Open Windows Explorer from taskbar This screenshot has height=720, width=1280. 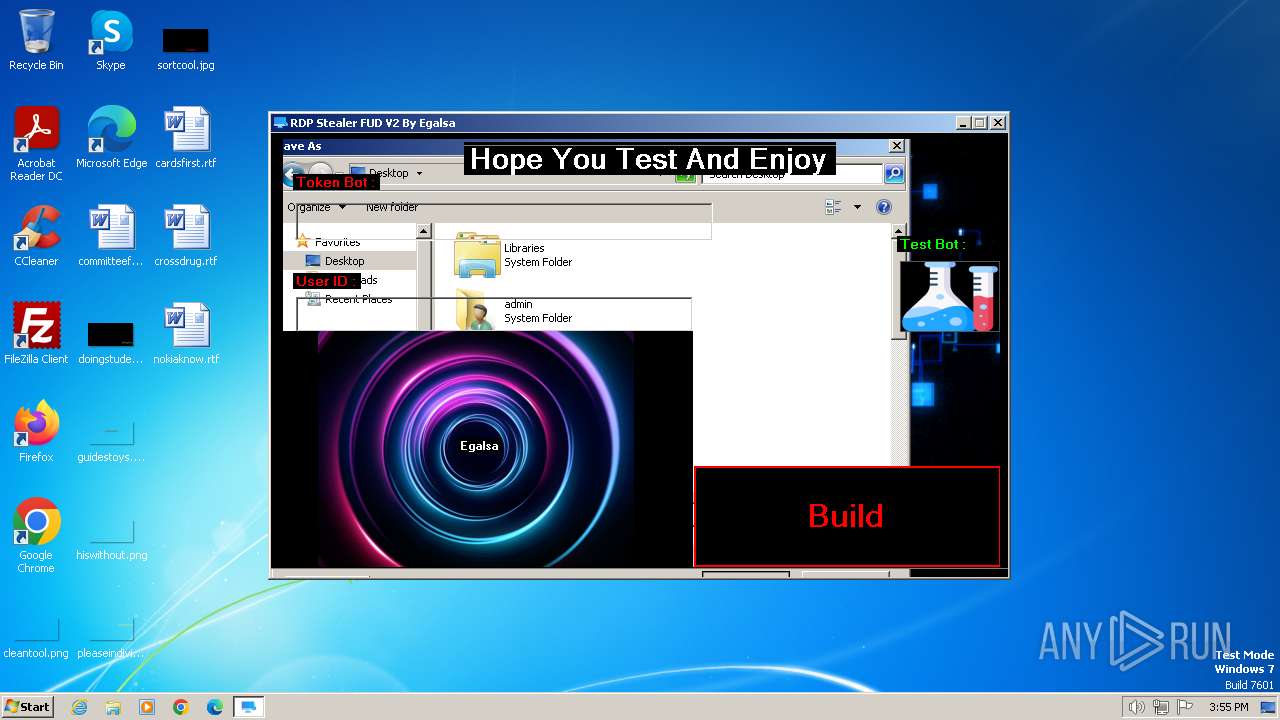pyautogui.click(x=113, y=707)
